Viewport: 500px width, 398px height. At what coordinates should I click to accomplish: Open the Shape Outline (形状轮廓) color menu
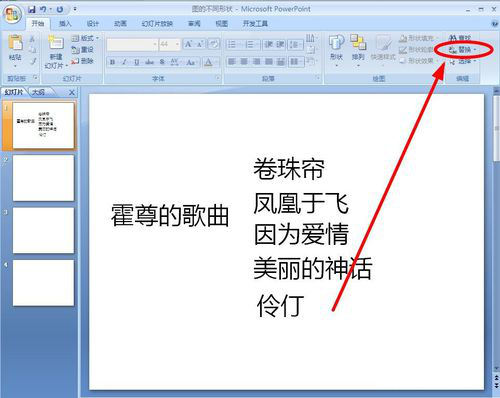click(x=417, y=50)
